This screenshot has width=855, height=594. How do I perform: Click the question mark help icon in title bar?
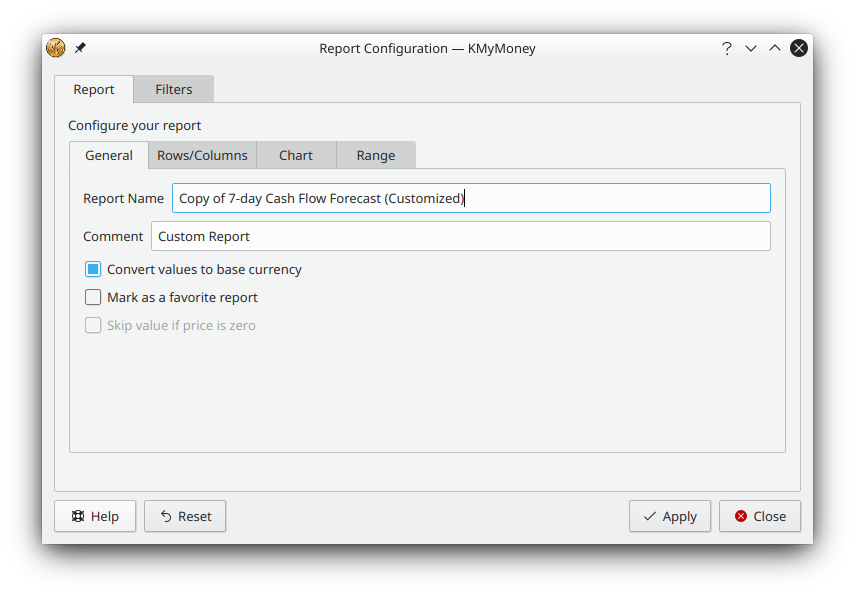[727, 48]
